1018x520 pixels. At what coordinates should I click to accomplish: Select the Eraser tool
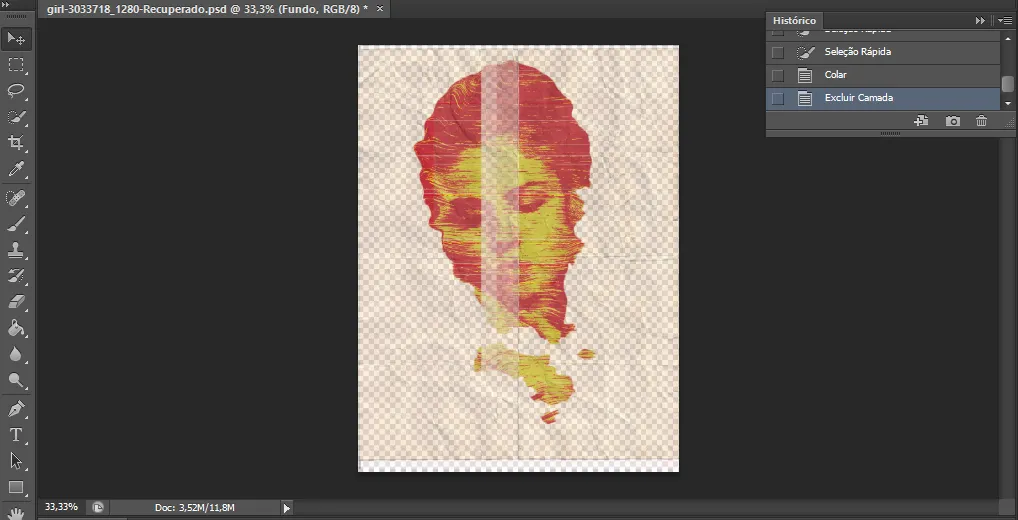coord(16,302)
